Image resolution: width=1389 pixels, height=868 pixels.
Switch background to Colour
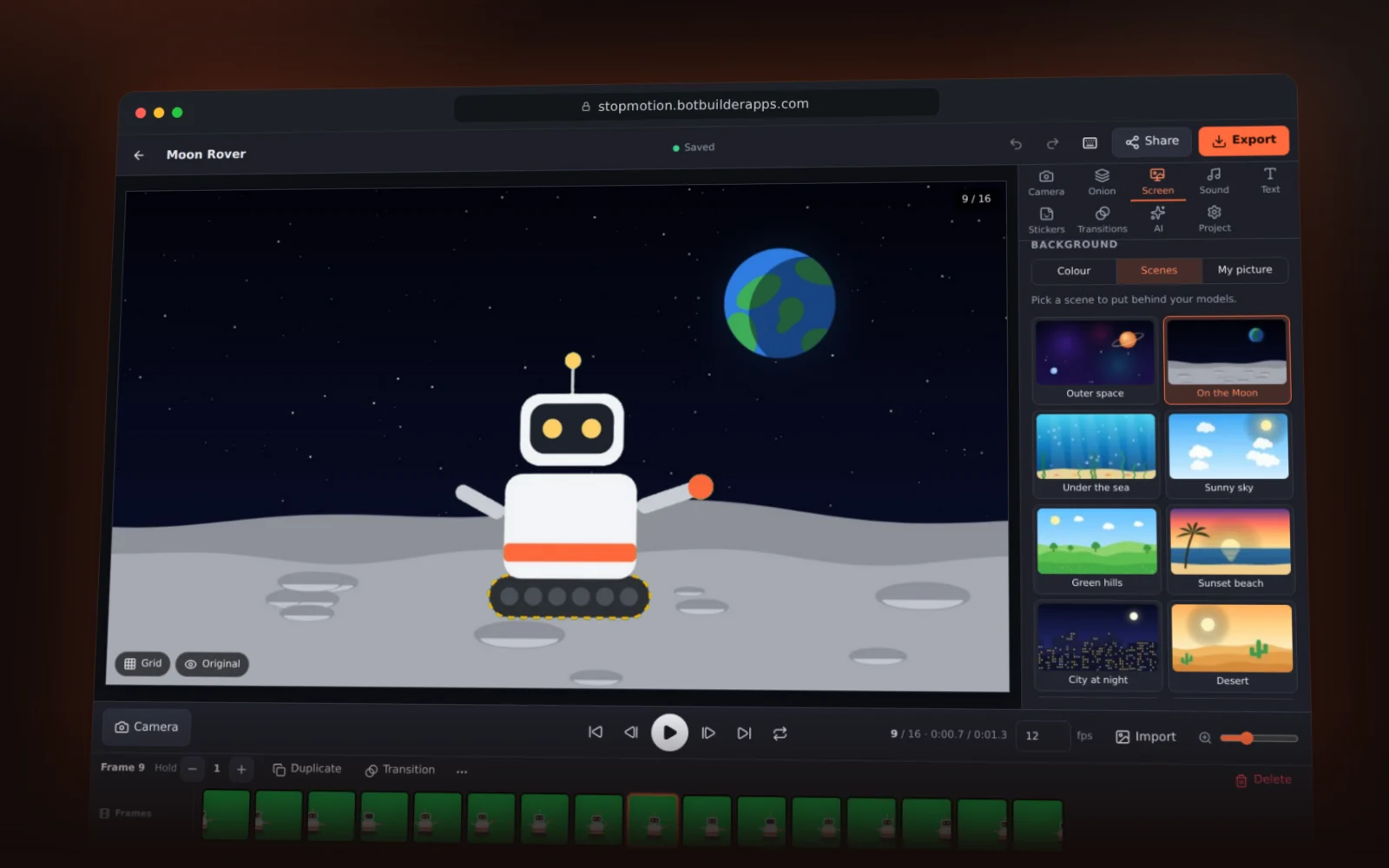click(1074, 271)
